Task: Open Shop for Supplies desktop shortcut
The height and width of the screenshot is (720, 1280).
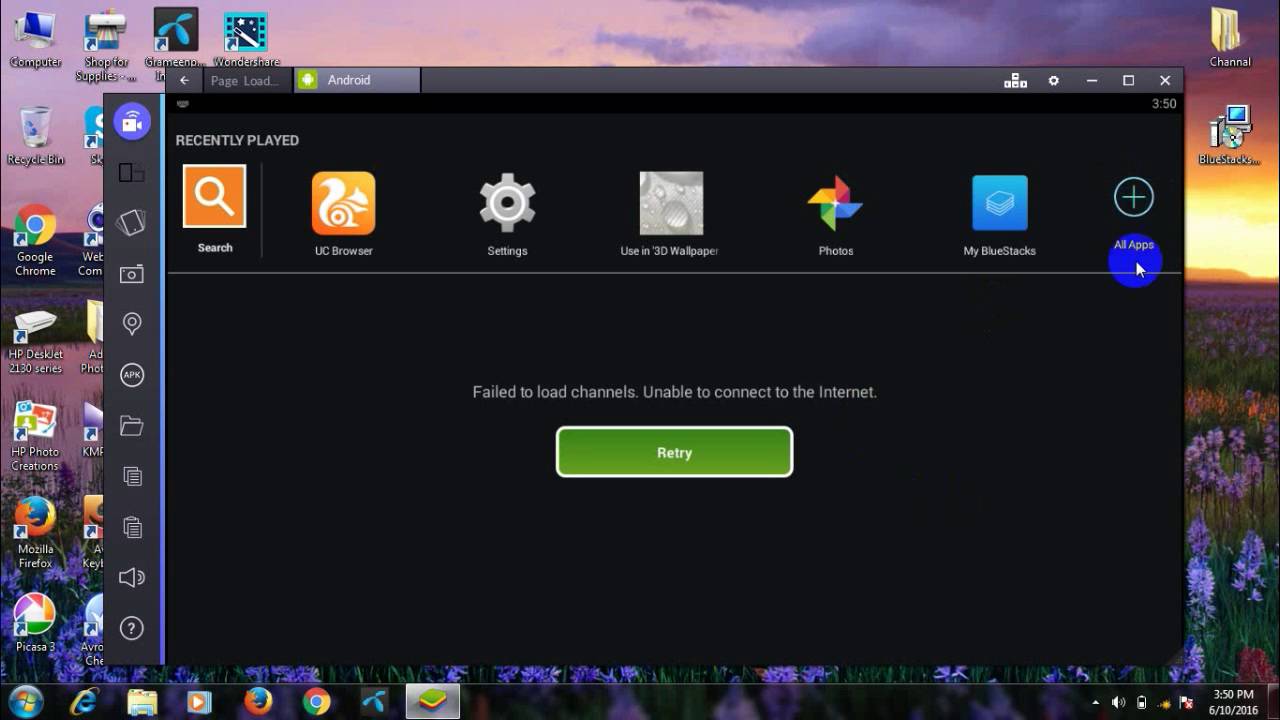Action: (105, 46)
